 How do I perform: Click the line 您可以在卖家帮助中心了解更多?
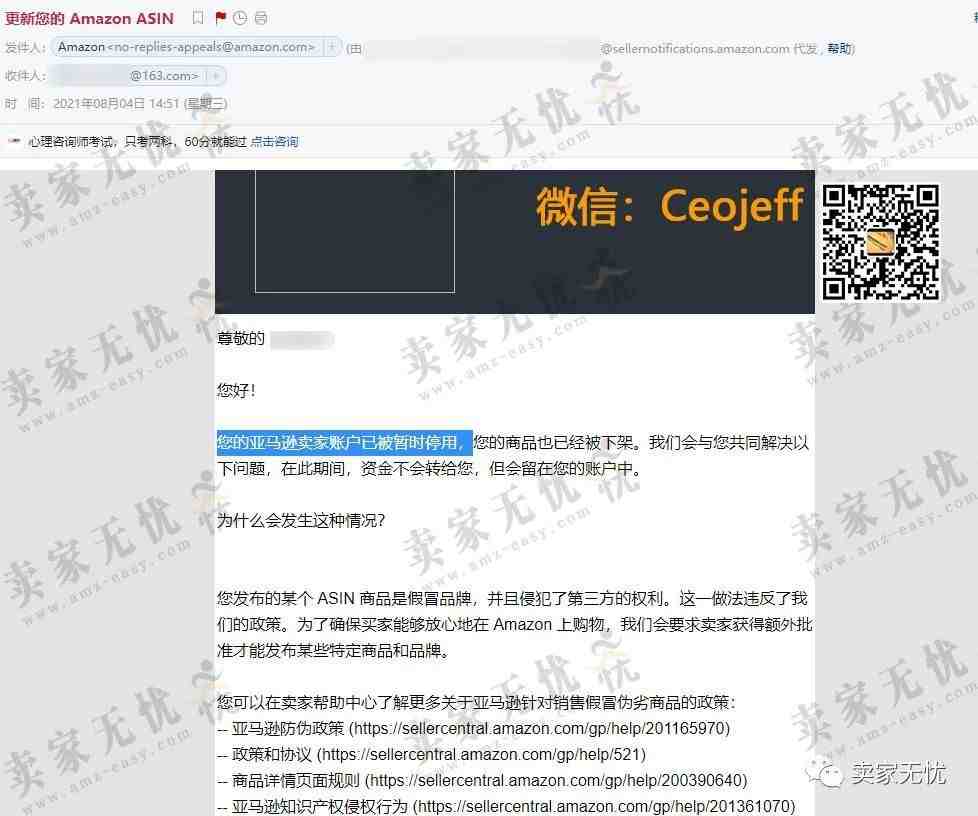tap(476, 702)
